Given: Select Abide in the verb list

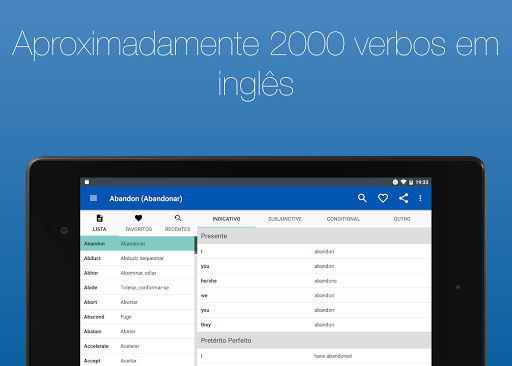Looking at the screenshot, I should coord(137,287).
